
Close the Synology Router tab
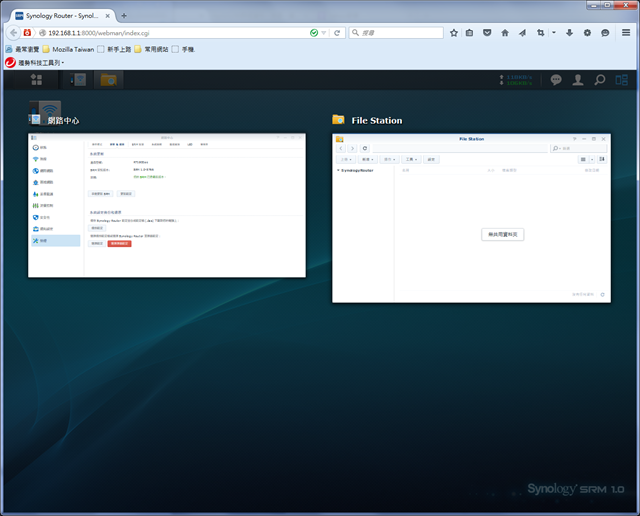pos(107,16)
